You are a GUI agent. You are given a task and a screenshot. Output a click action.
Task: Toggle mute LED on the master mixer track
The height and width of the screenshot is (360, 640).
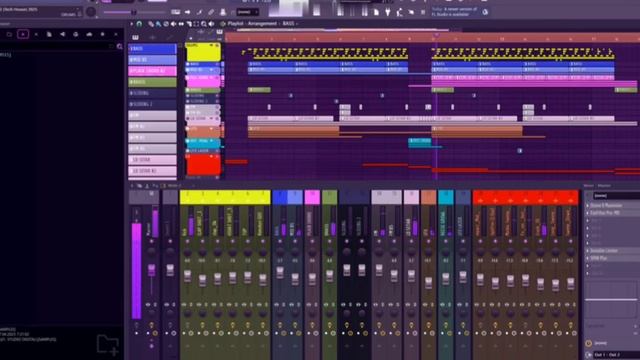coord(151,241)
